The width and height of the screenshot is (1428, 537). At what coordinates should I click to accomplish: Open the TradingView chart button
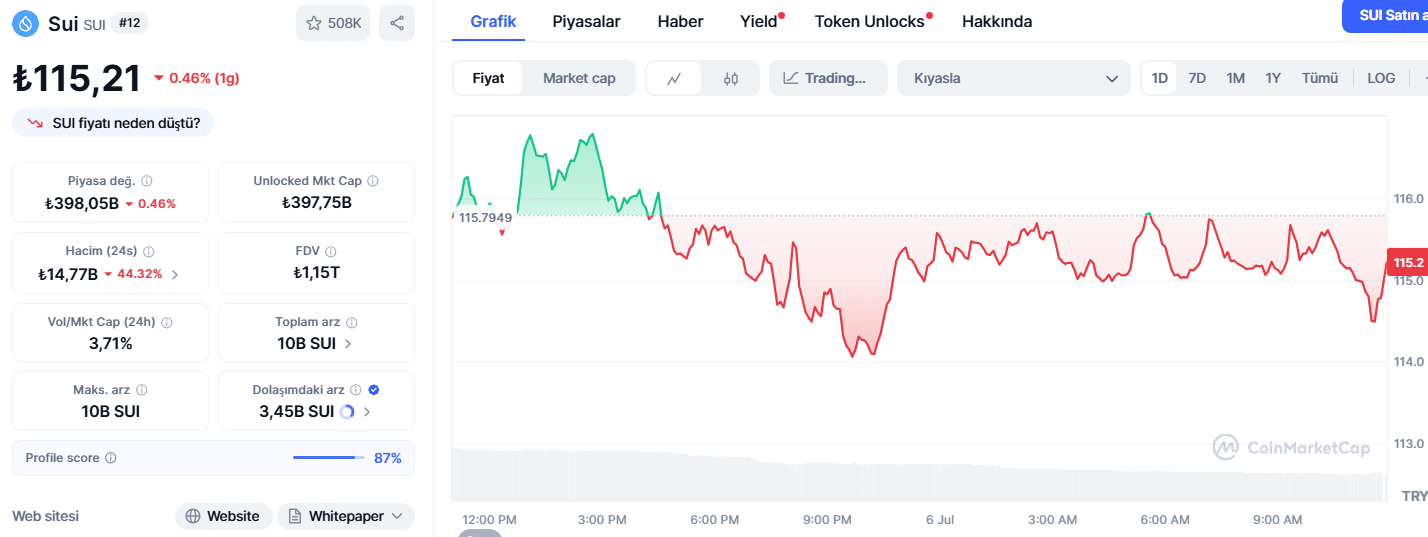coord(828,78)
